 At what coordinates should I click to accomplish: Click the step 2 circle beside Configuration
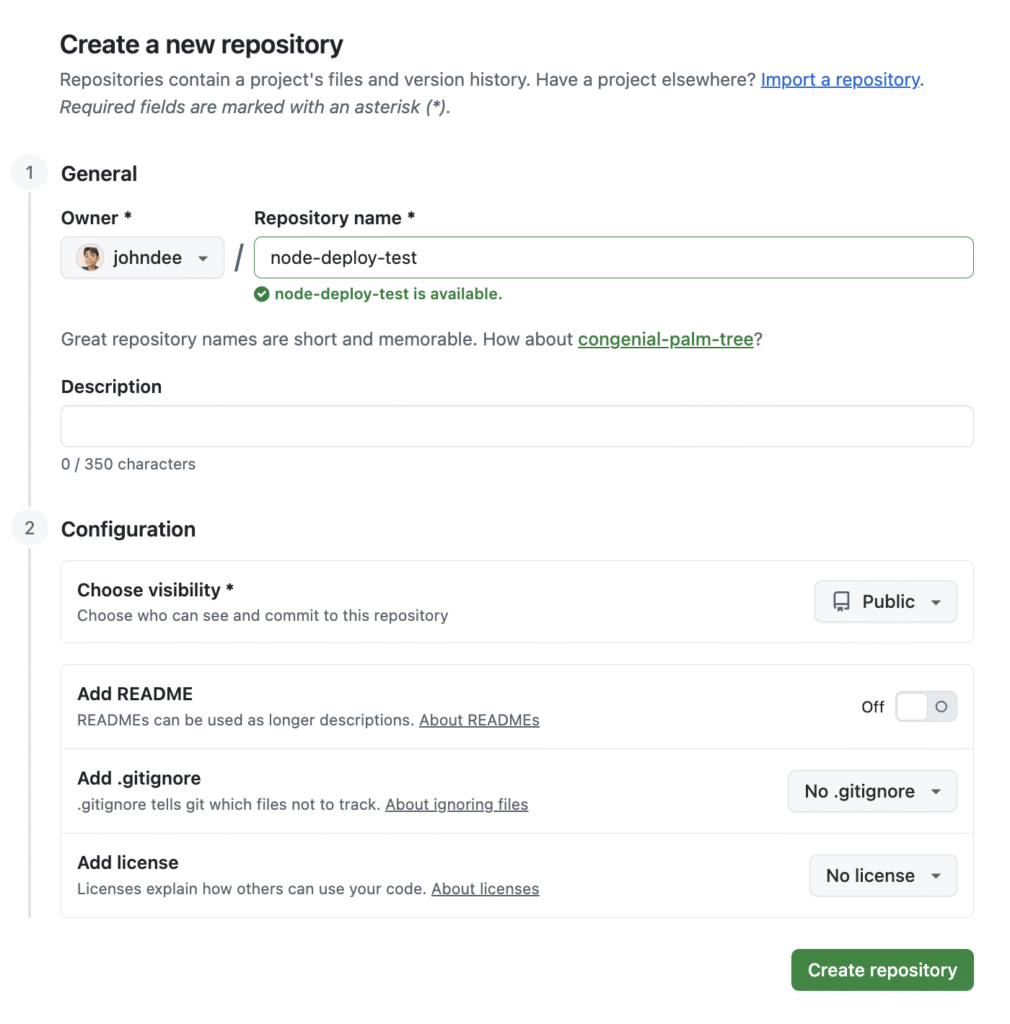tap(29, 527)
